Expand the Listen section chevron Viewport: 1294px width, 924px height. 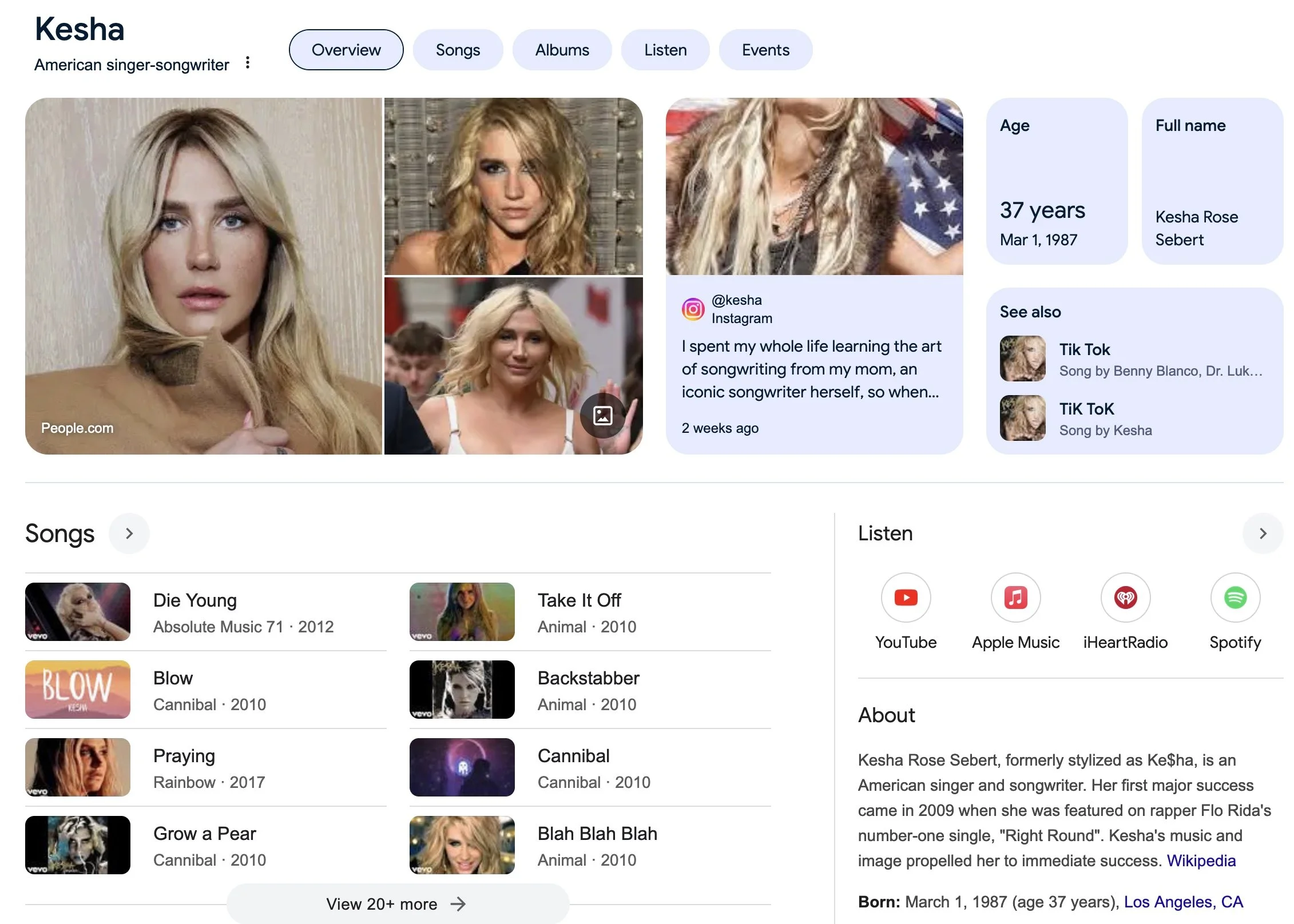(x=1263, y=533)
